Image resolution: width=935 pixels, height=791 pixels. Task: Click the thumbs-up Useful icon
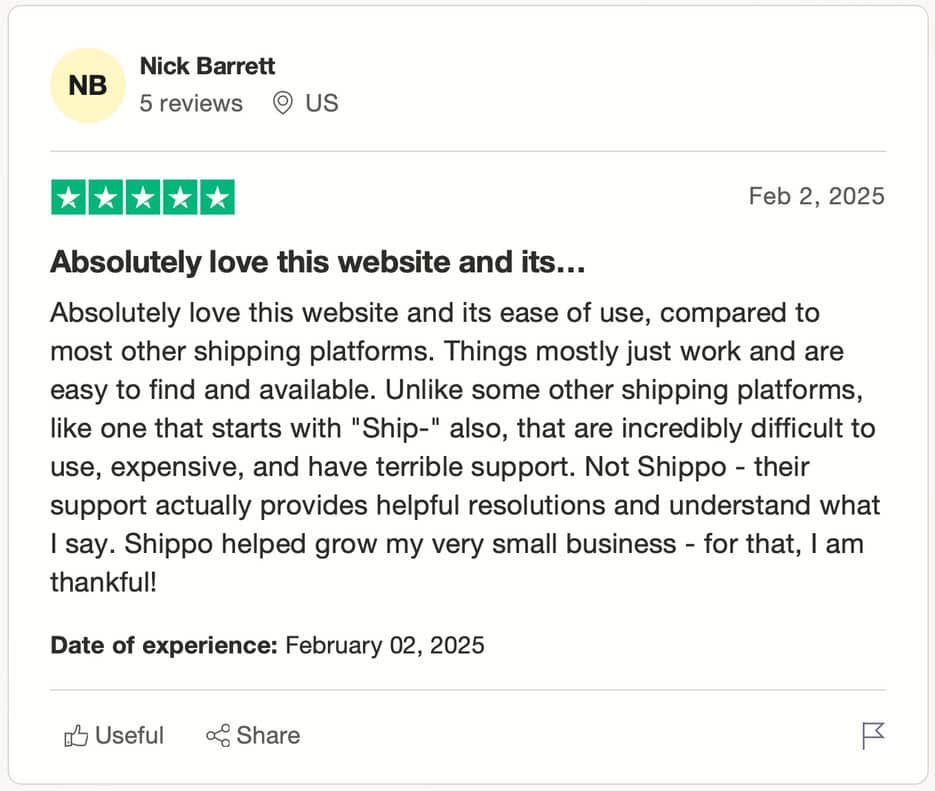click(x=76, y=736)
